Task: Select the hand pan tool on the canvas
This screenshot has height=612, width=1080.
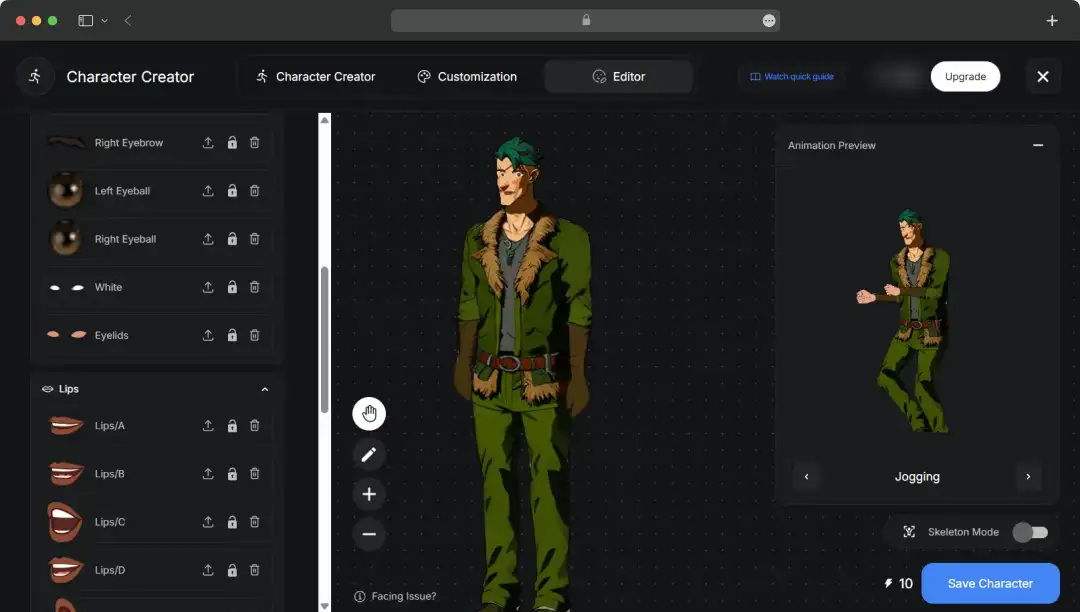Action: (x=369, y=413)
